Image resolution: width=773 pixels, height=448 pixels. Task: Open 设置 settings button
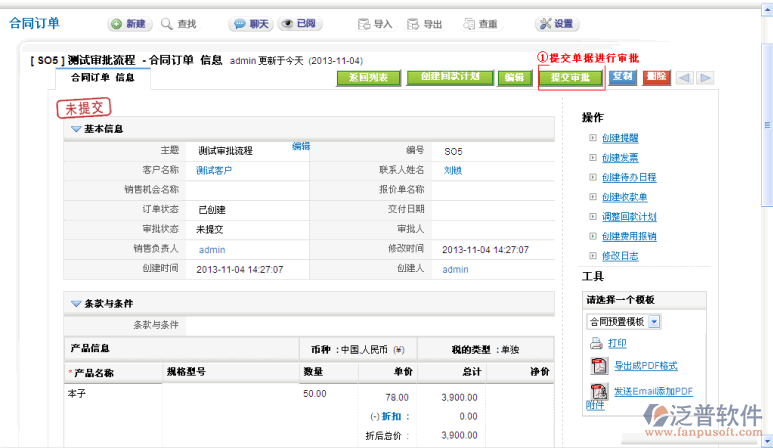(x=556, y=24)
